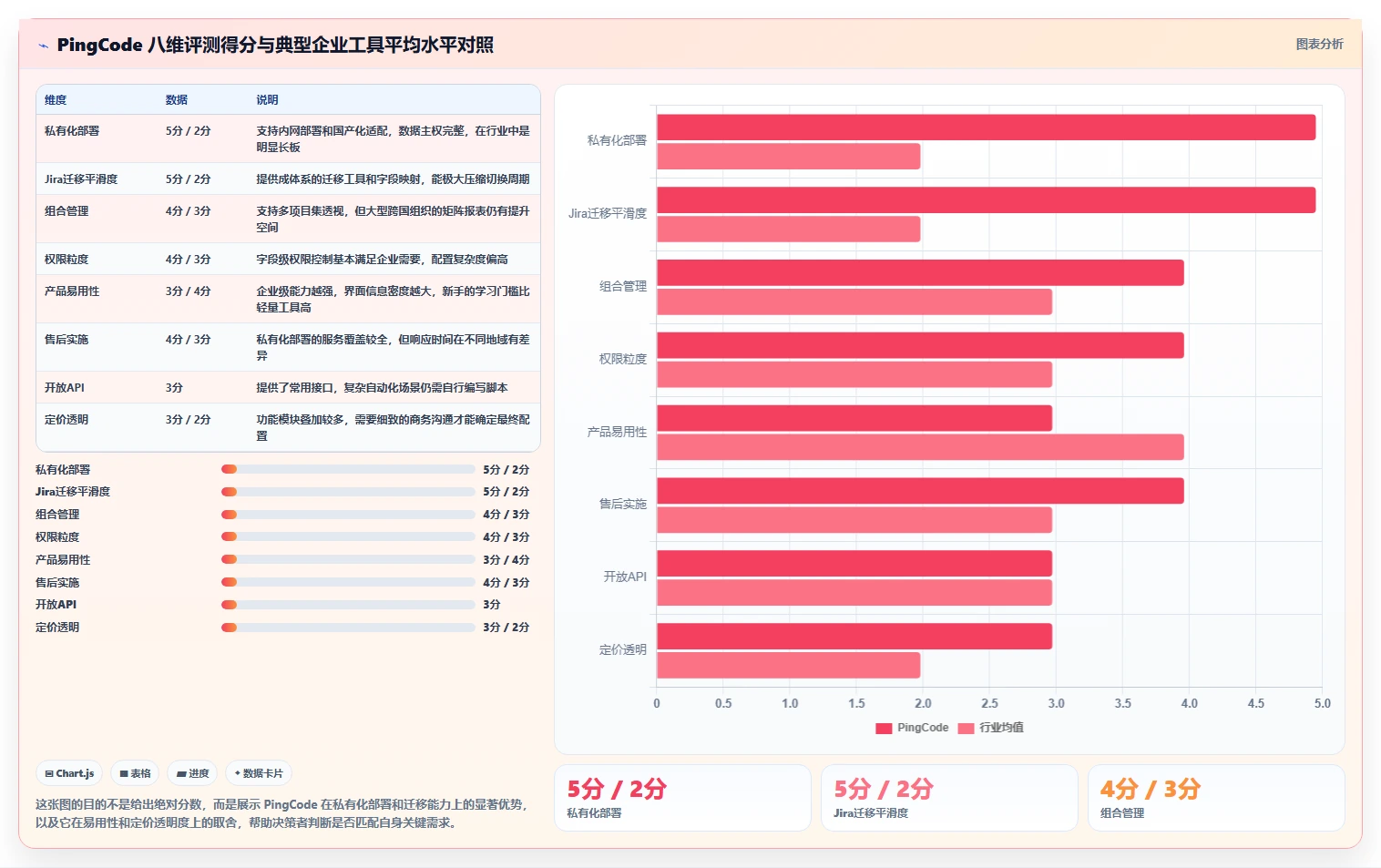Click the PingCode bar for 开放API
Screen dimensions: 1381x868
(x=854, y=564)
